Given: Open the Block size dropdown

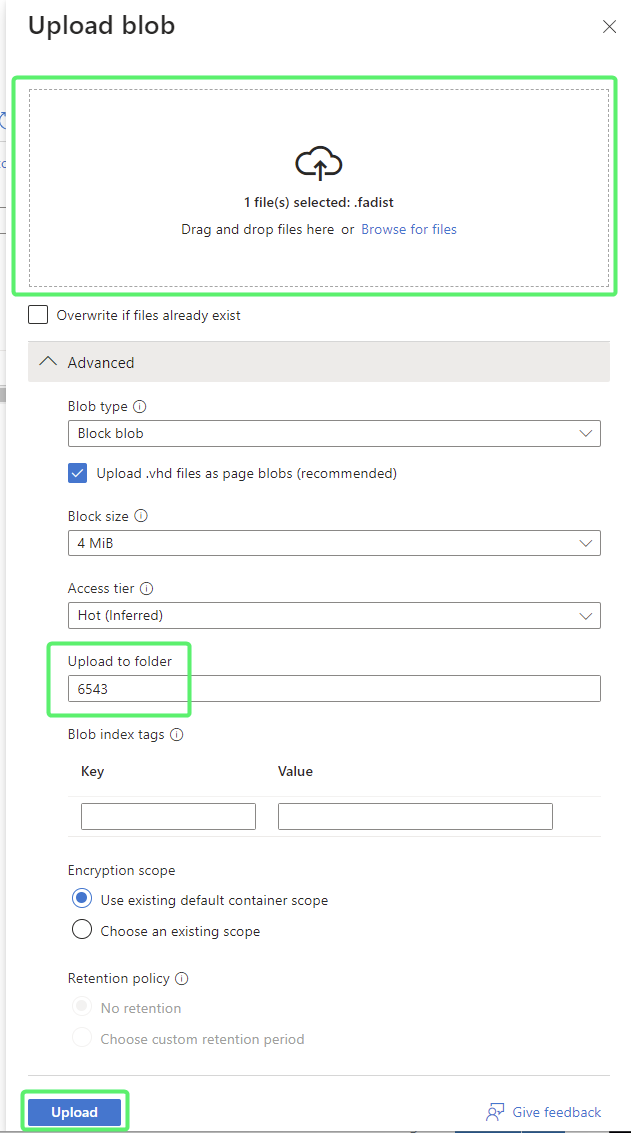Looking at the screenshot, I should click(334, 543).
